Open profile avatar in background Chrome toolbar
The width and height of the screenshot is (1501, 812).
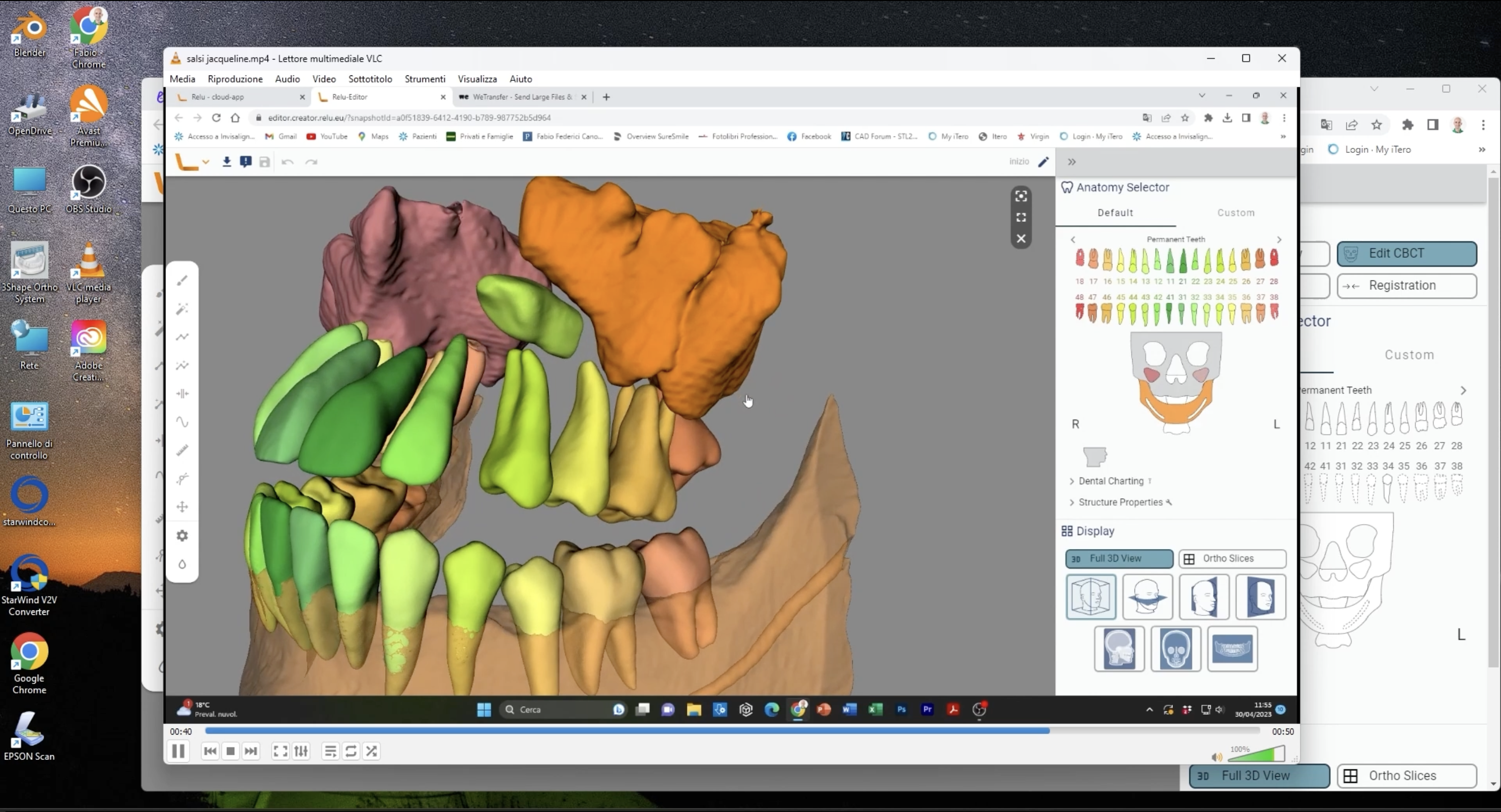coord(1458,125)
